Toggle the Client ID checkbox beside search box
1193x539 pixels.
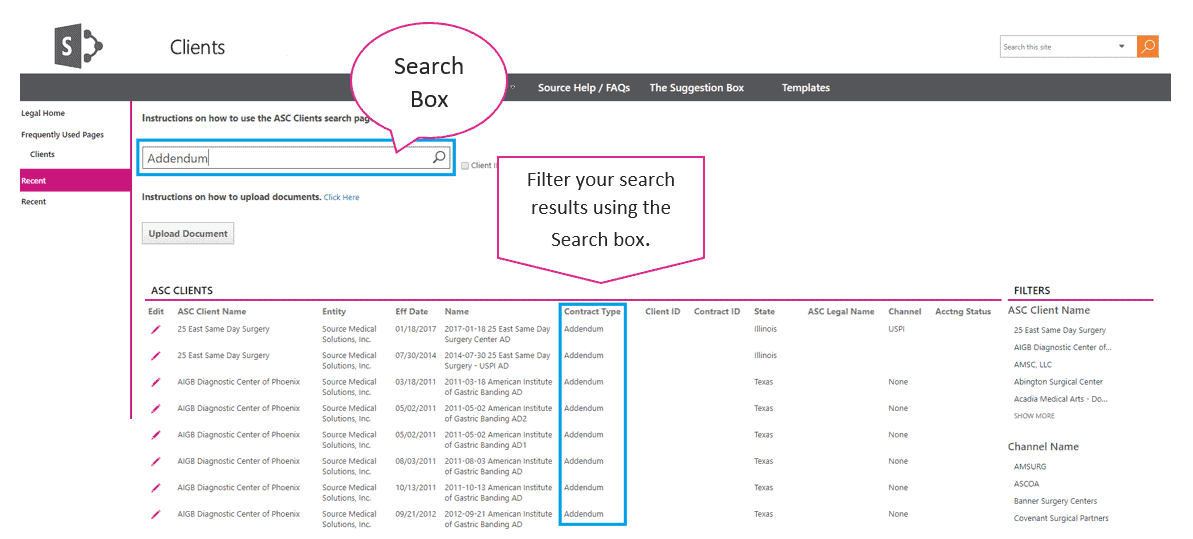coord(465,165)
